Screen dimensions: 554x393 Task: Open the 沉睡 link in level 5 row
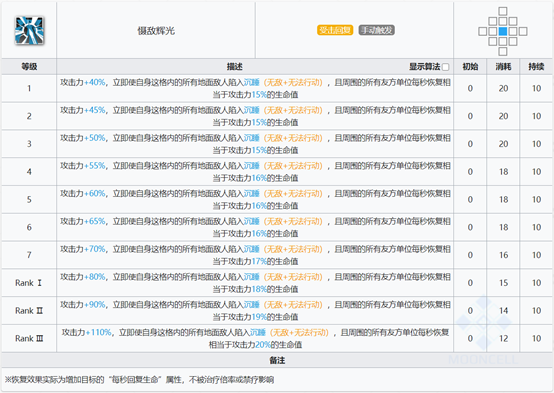coord(252,193)
